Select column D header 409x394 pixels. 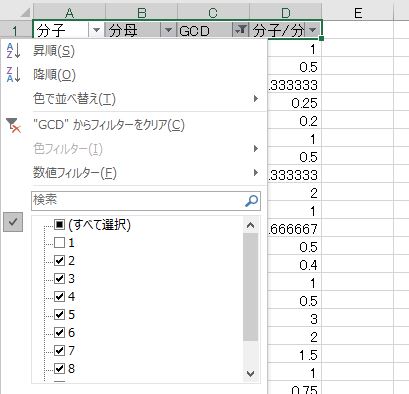285,13
